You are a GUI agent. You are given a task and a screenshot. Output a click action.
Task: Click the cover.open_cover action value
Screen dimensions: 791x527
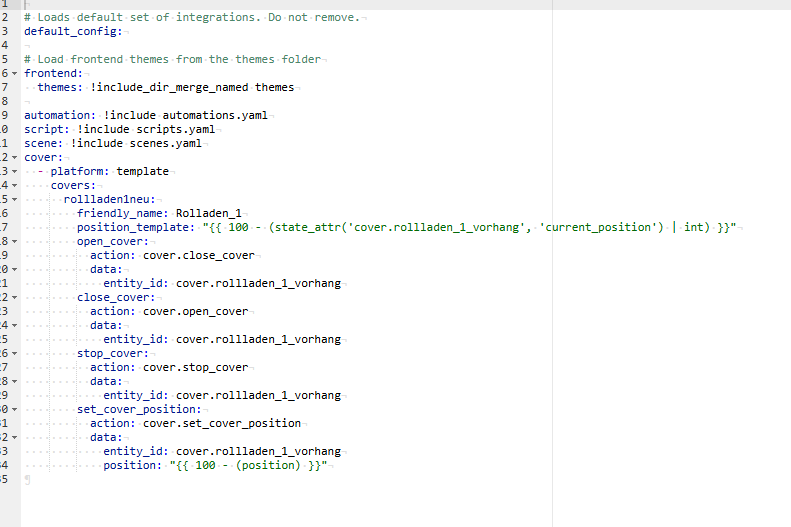(x=195, y=311)
